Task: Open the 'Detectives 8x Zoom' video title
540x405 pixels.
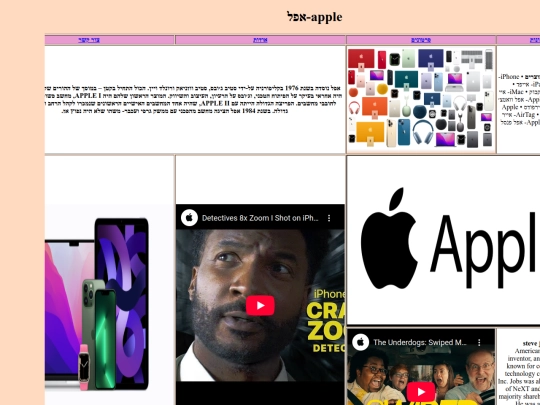Action: point(260,218)
